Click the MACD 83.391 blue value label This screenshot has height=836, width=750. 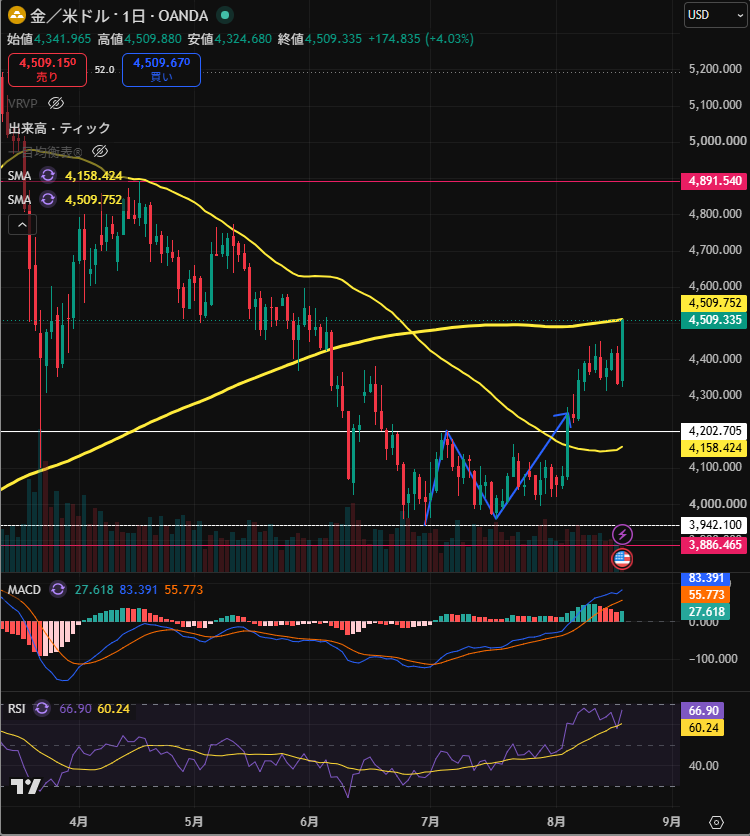tap(706, 578)
